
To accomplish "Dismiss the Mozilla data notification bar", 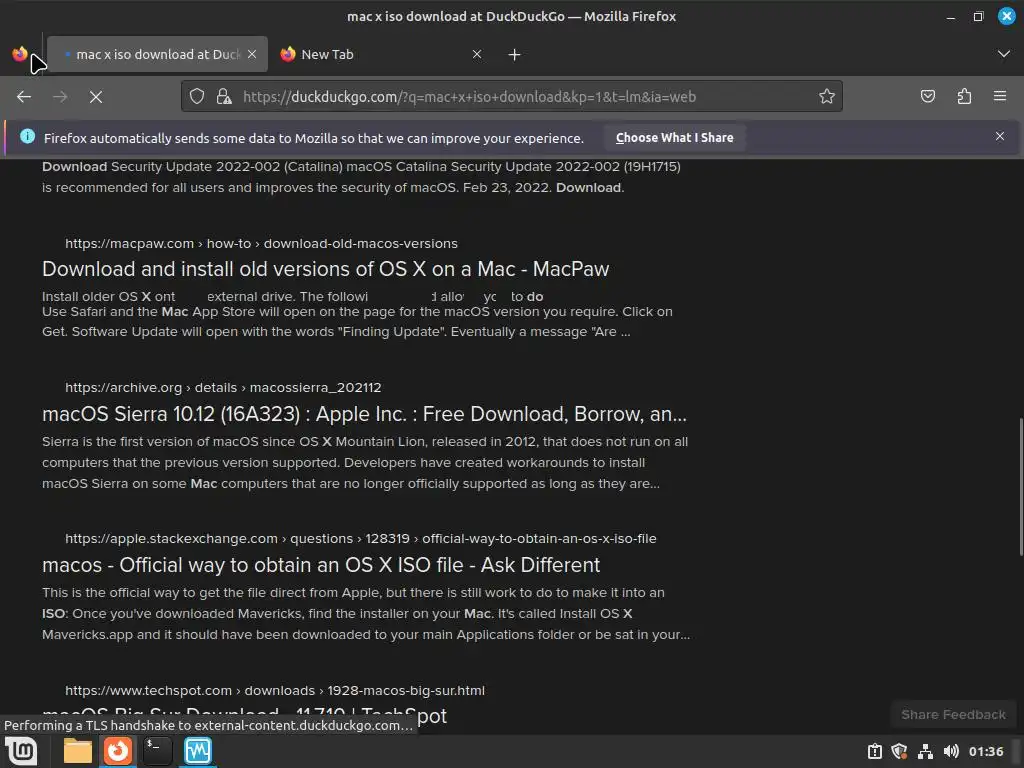I will click(1000, 136).
